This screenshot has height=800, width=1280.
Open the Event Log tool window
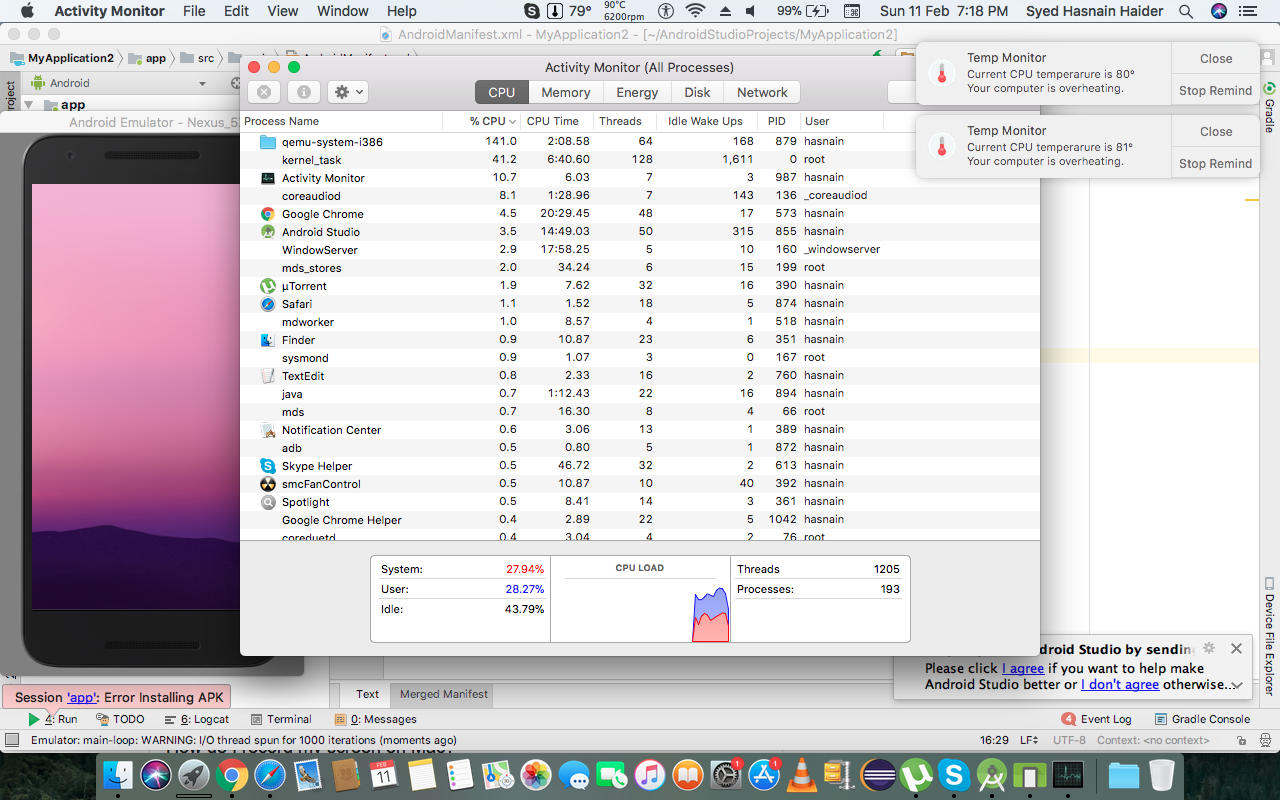(x=1096, y=719)
